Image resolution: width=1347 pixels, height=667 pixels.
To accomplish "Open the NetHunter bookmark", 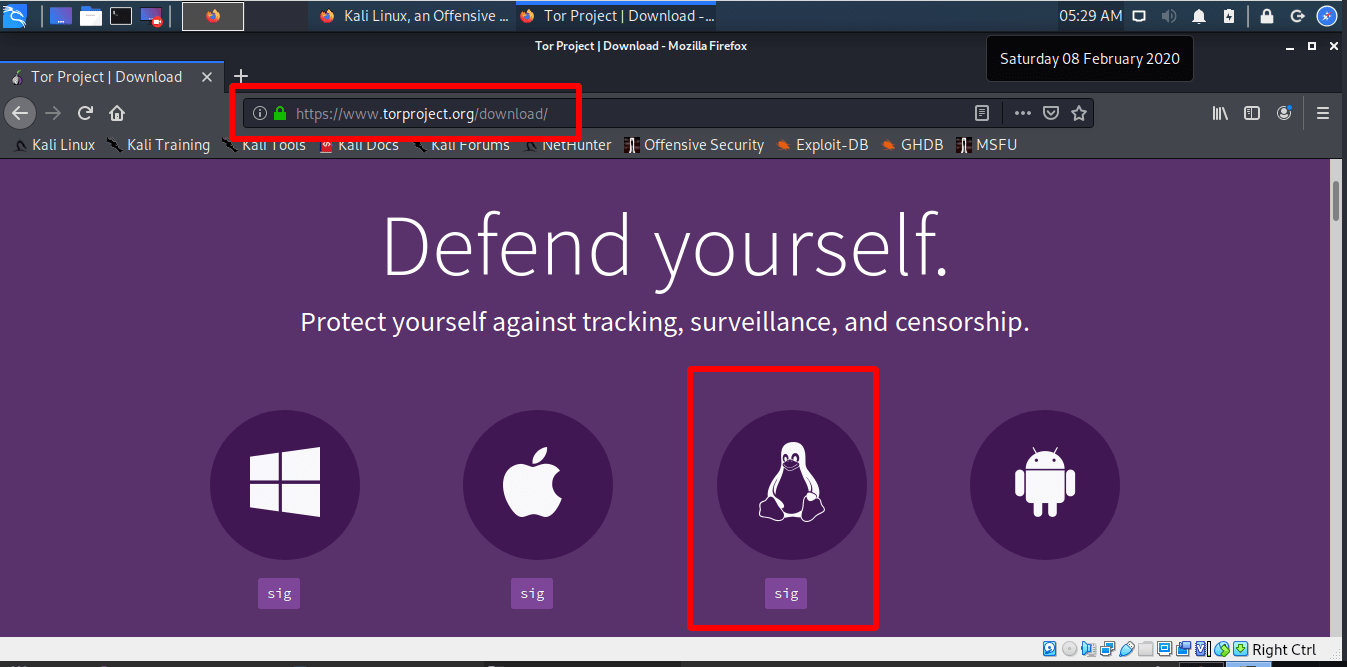I will click(x=568, y=145).
